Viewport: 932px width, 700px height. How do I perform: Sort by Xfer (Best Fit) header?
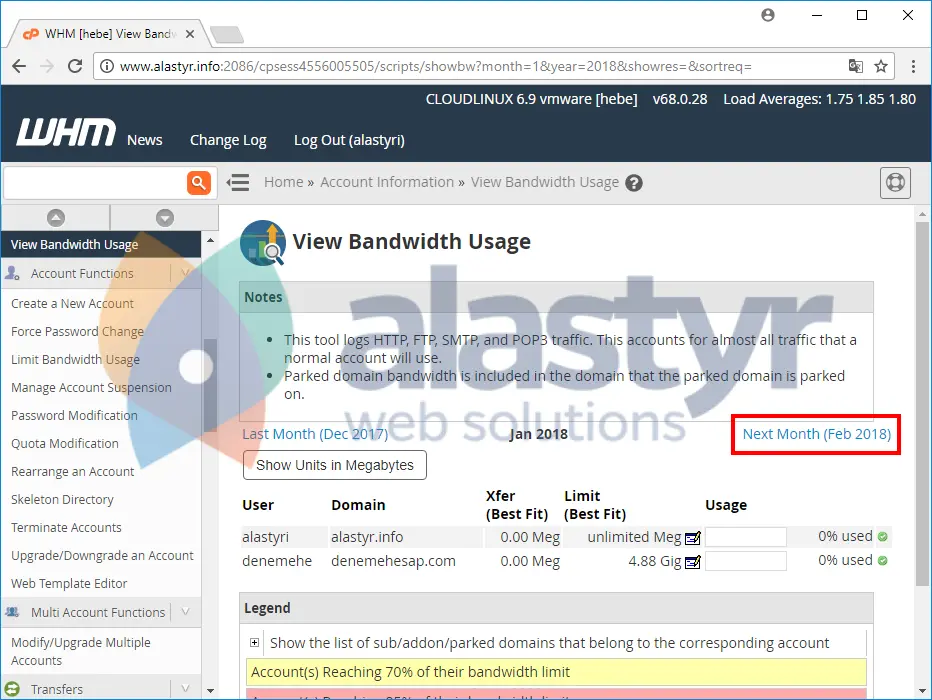point(517,505)
